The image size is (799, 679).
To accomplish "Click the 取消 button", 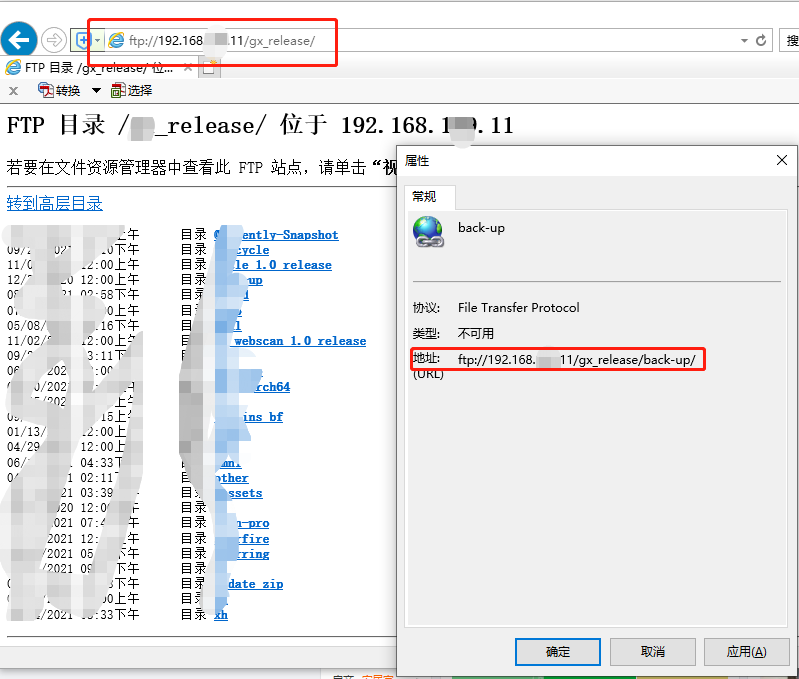I will 653,651.
